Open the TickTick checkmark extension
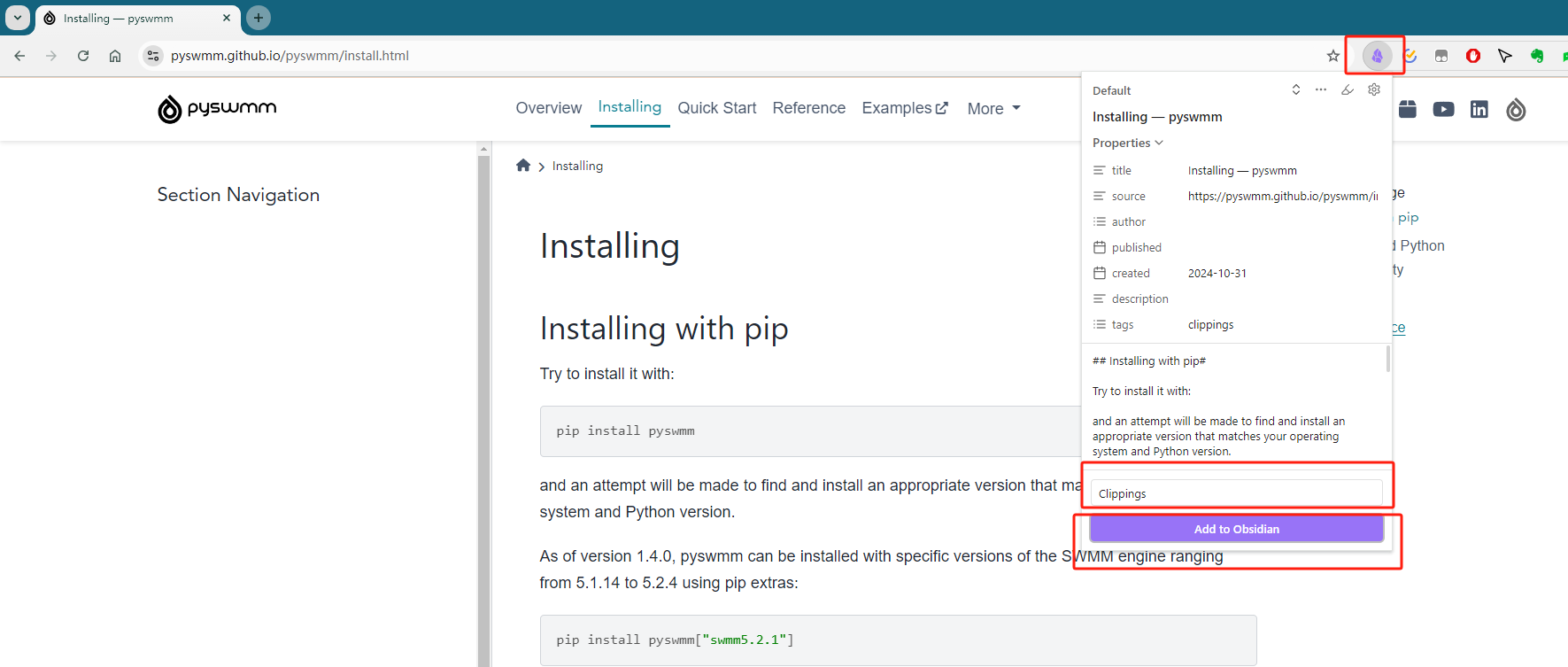Screen dimensions: 1568x667 point(1410,56)
